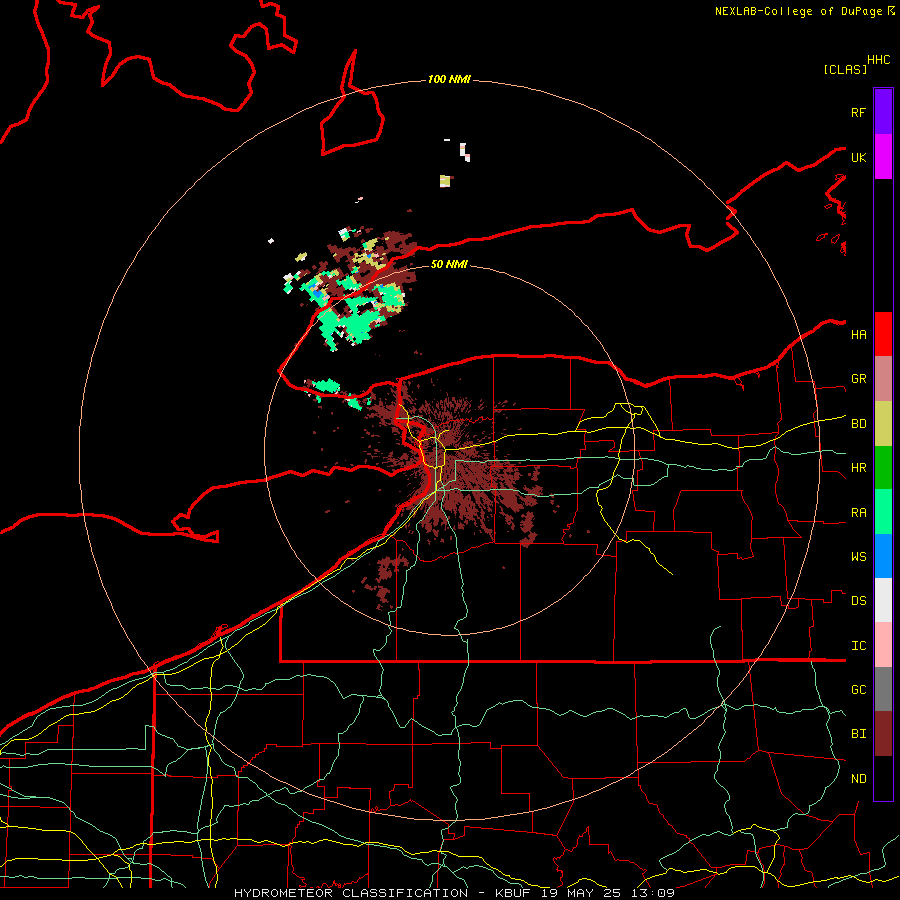The width and height of the screenshot is (900, 900).
Task: Click the 50 NMI range ring label
Action: tap(449, 264)
